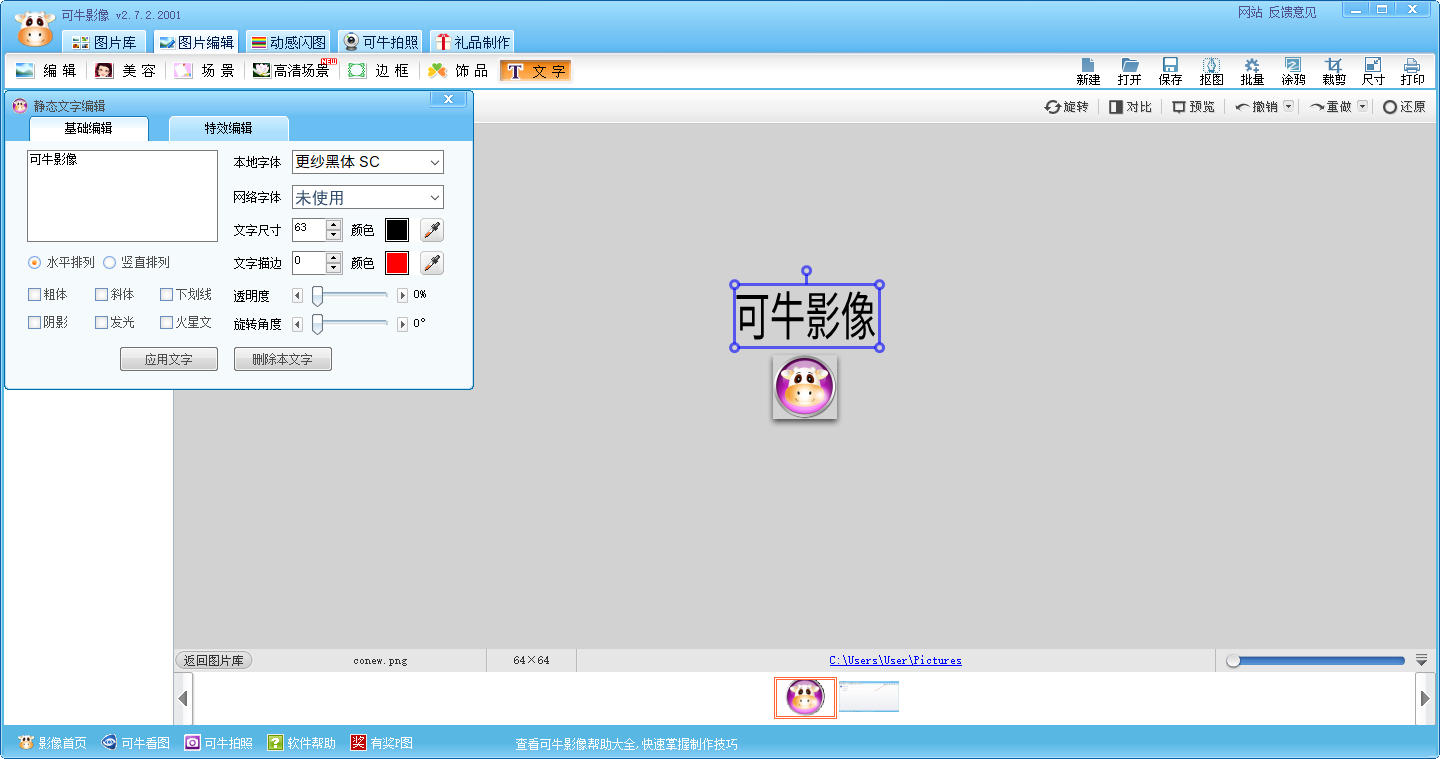The height and width of the screenshot is (759, 1440).
Task: Click the 批量 (batch) processing icon
Action: (1251, 70)
